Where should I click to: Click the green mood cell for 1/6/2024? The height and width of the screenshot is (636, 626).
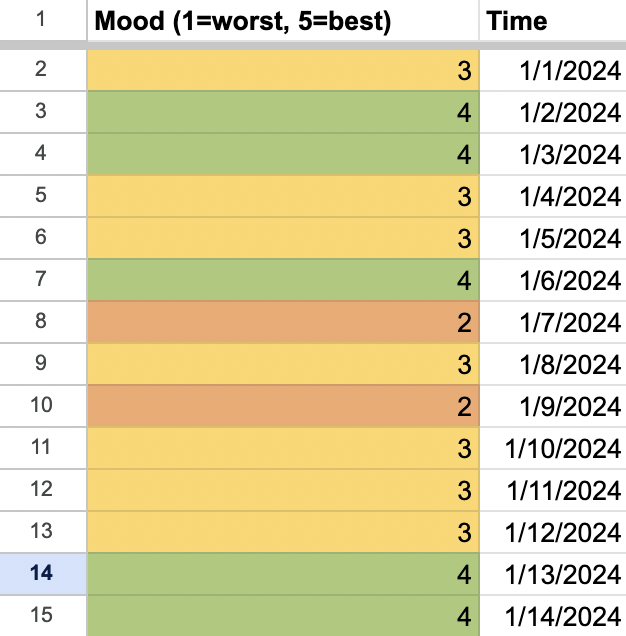click(x=282, y=280)
